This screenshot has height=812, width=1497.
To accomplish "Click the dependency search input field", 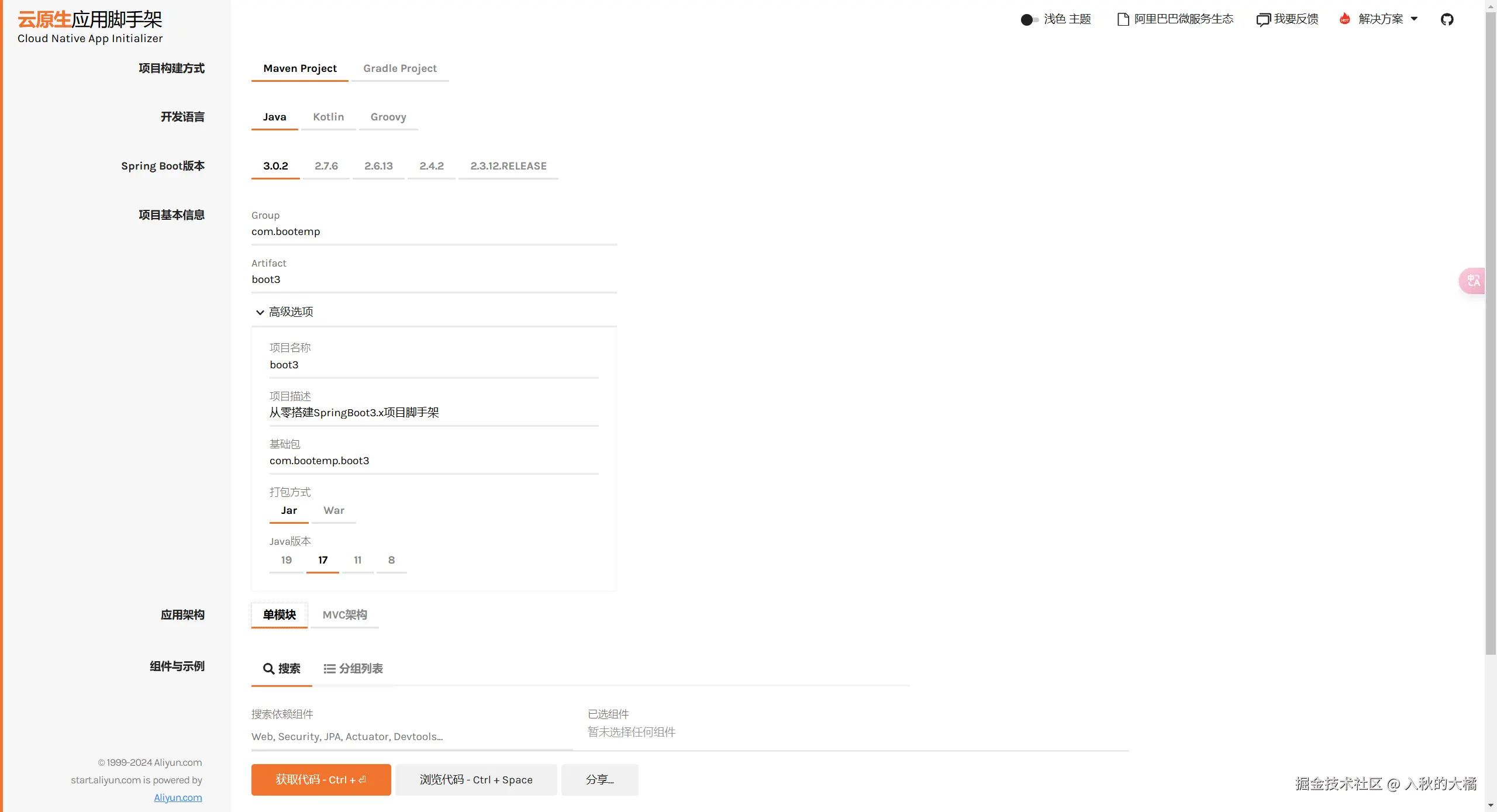I will (409, 737).
